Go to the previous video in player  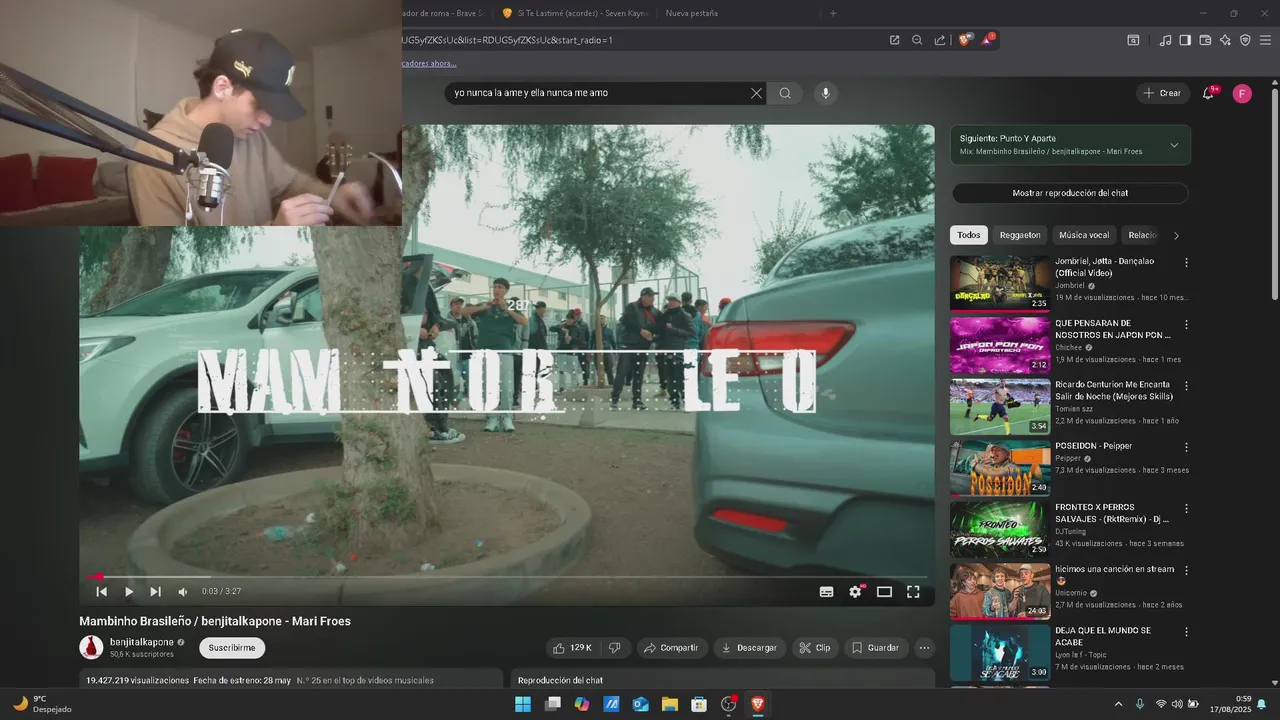(101, 592)
